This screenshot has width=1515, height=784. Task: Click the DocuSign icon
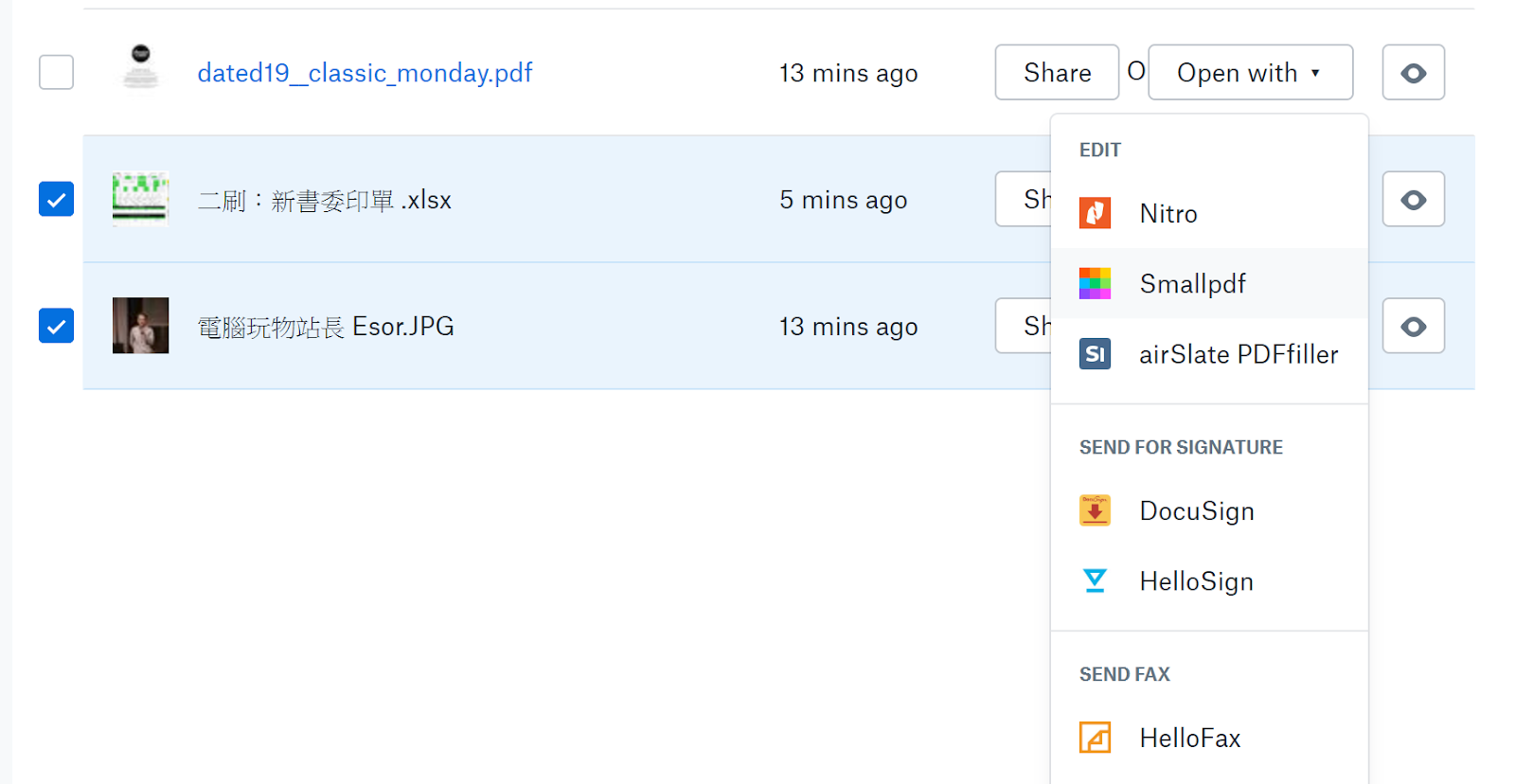click(x=1095, y=510)
